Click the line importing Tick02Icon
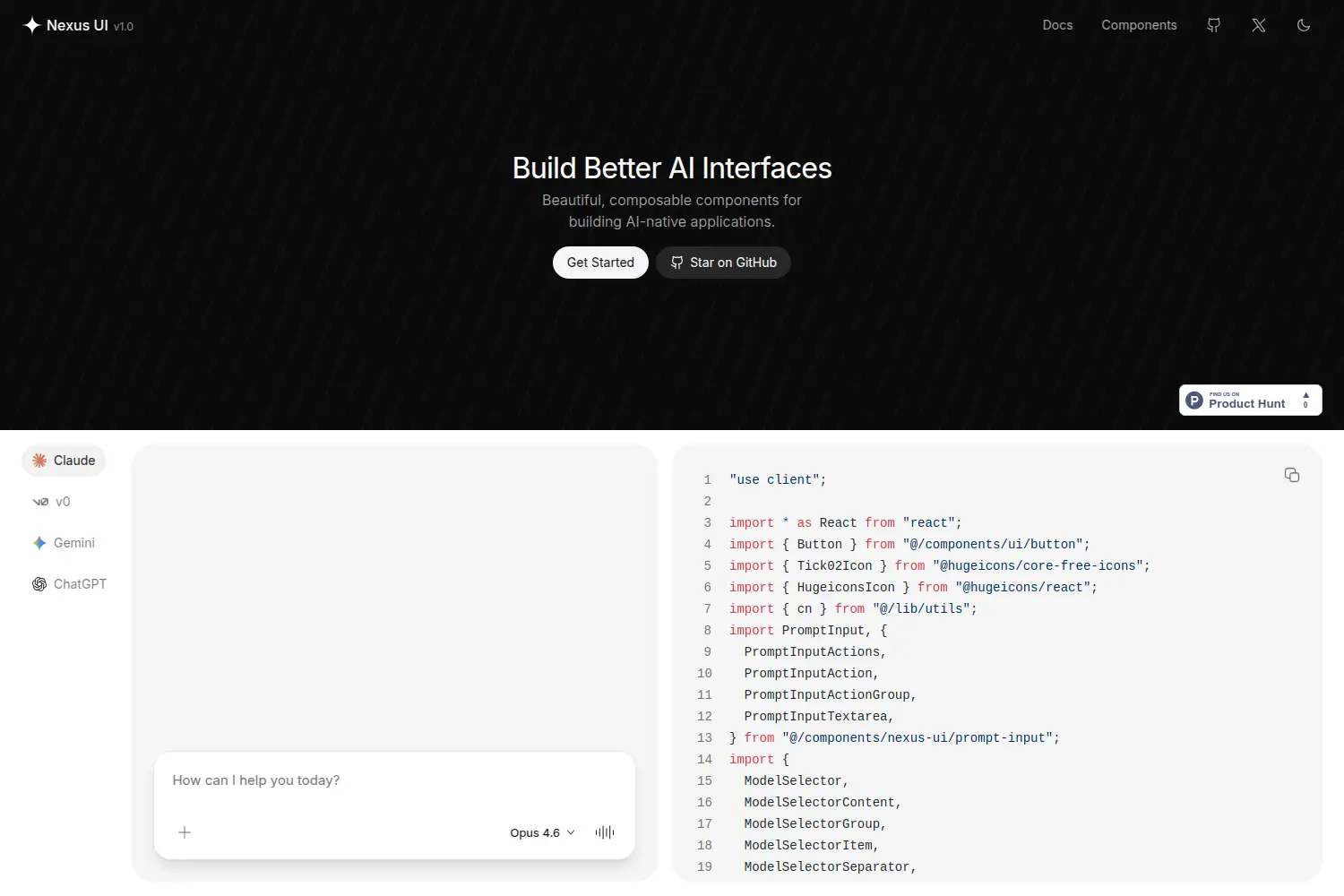 click(x=939, y=565)
